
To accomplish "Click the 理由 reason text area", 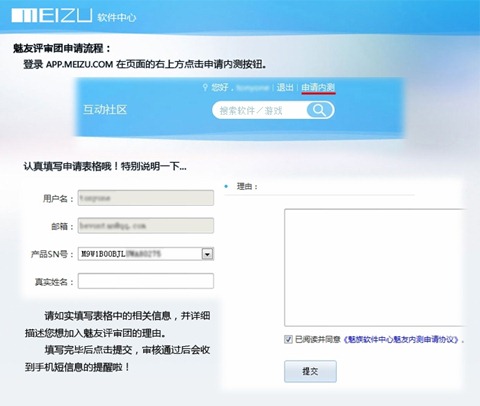I will click(374, 267).
